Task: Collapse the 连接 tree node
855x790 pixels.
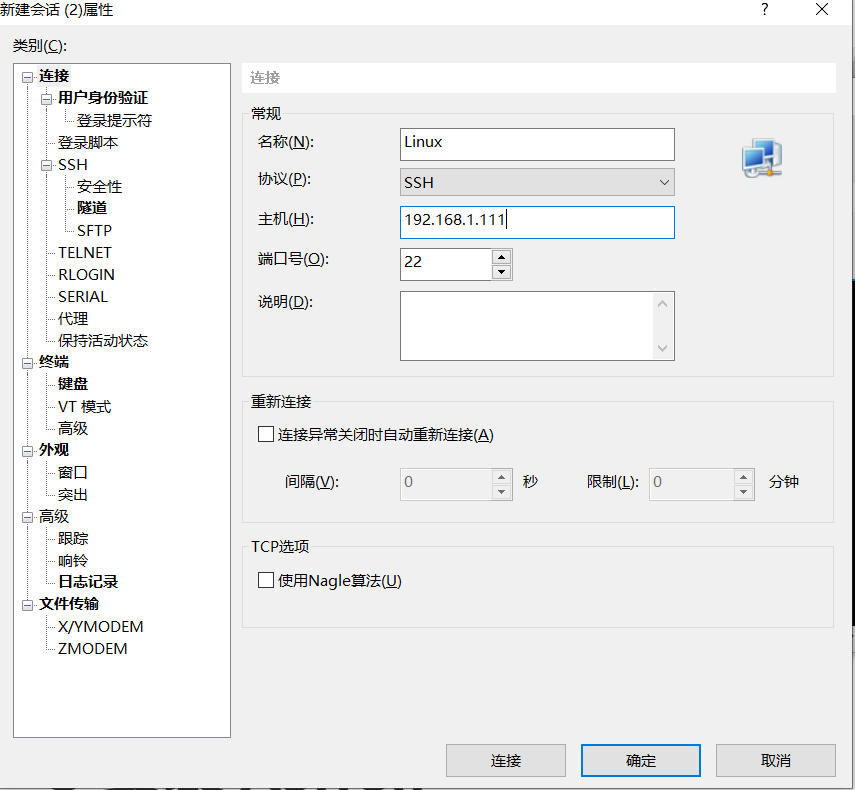Action: pos(27,75)
